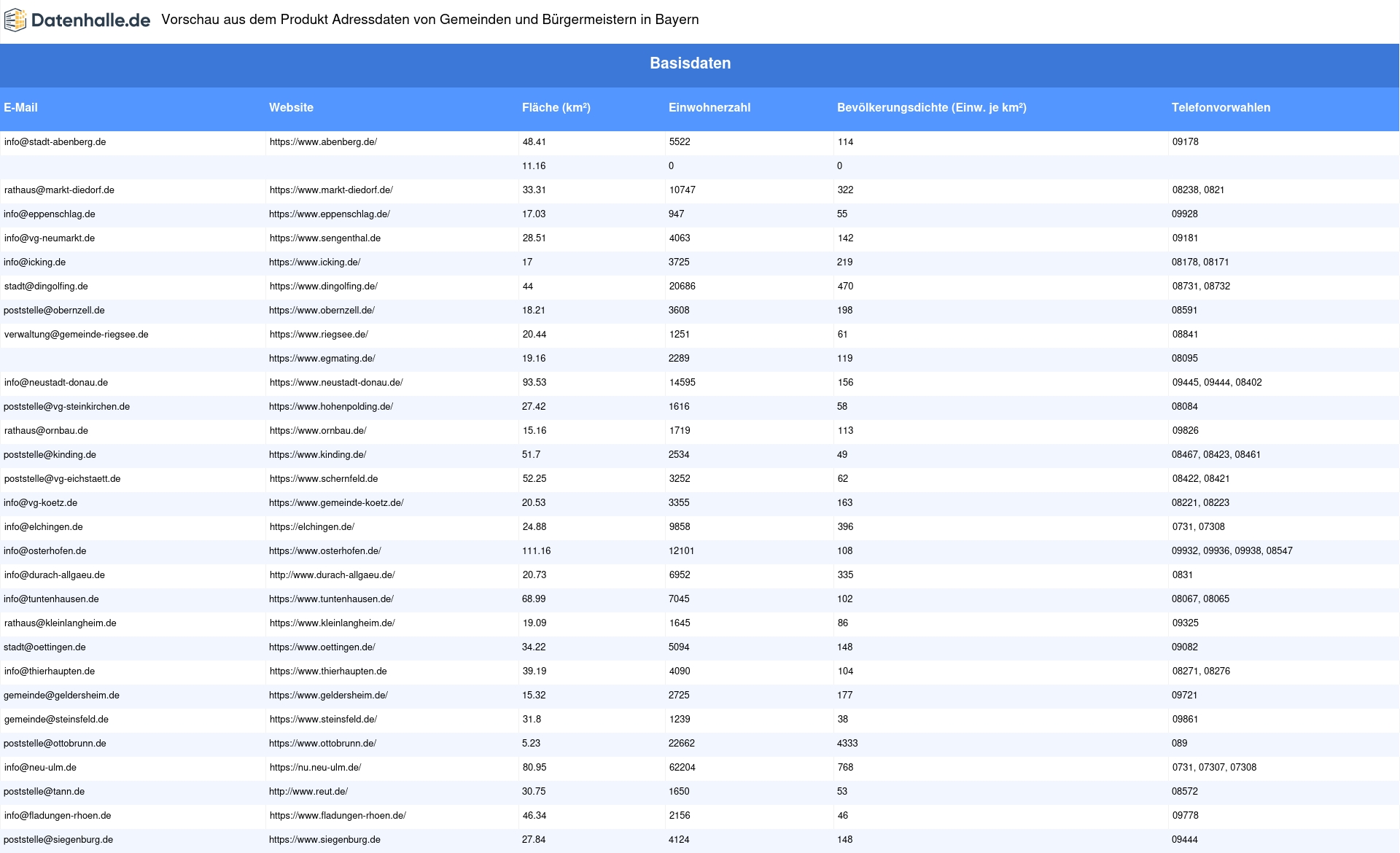Click email poststelle@tann.de
The height and width of the screenshot is (853, 1400).
[x=44, y=792]
